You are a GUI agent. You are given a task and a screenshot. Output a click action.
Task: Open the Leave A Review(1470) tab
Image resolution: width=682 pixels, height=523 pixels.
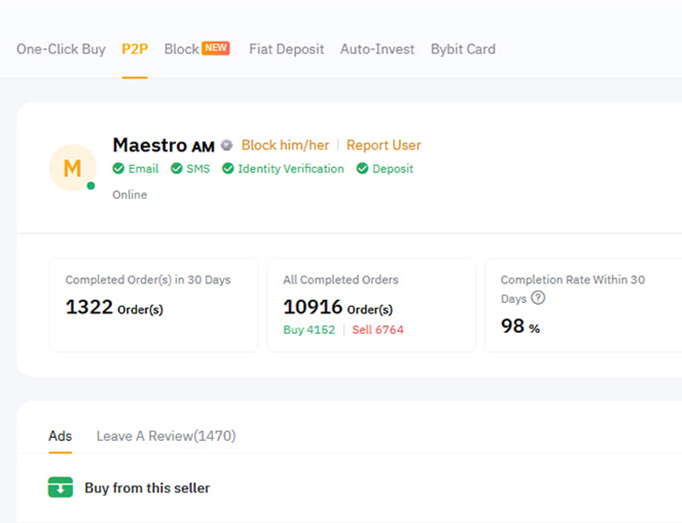(x=166, y=436)
